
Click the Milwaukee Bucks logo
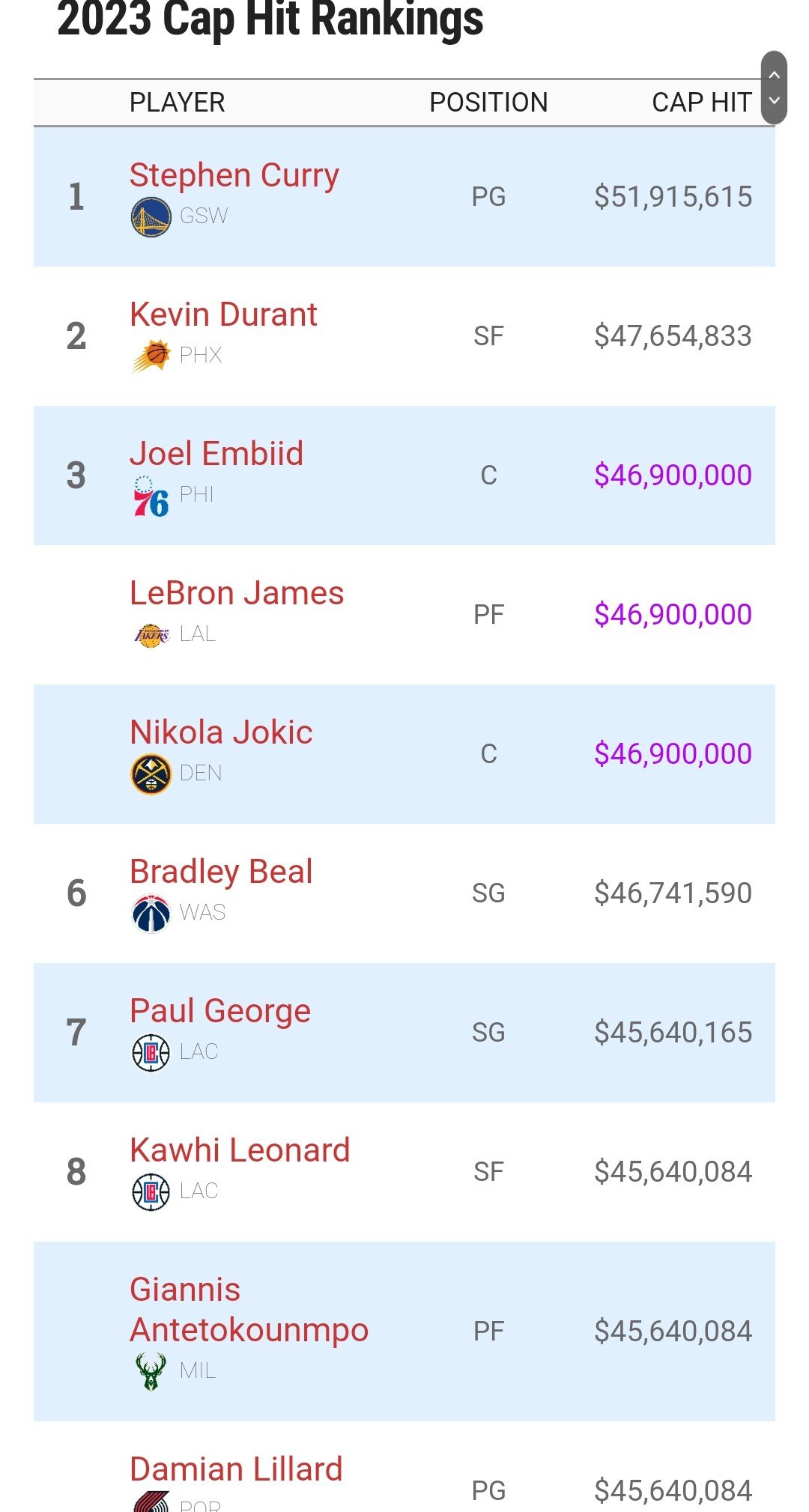click(151, 1371)
